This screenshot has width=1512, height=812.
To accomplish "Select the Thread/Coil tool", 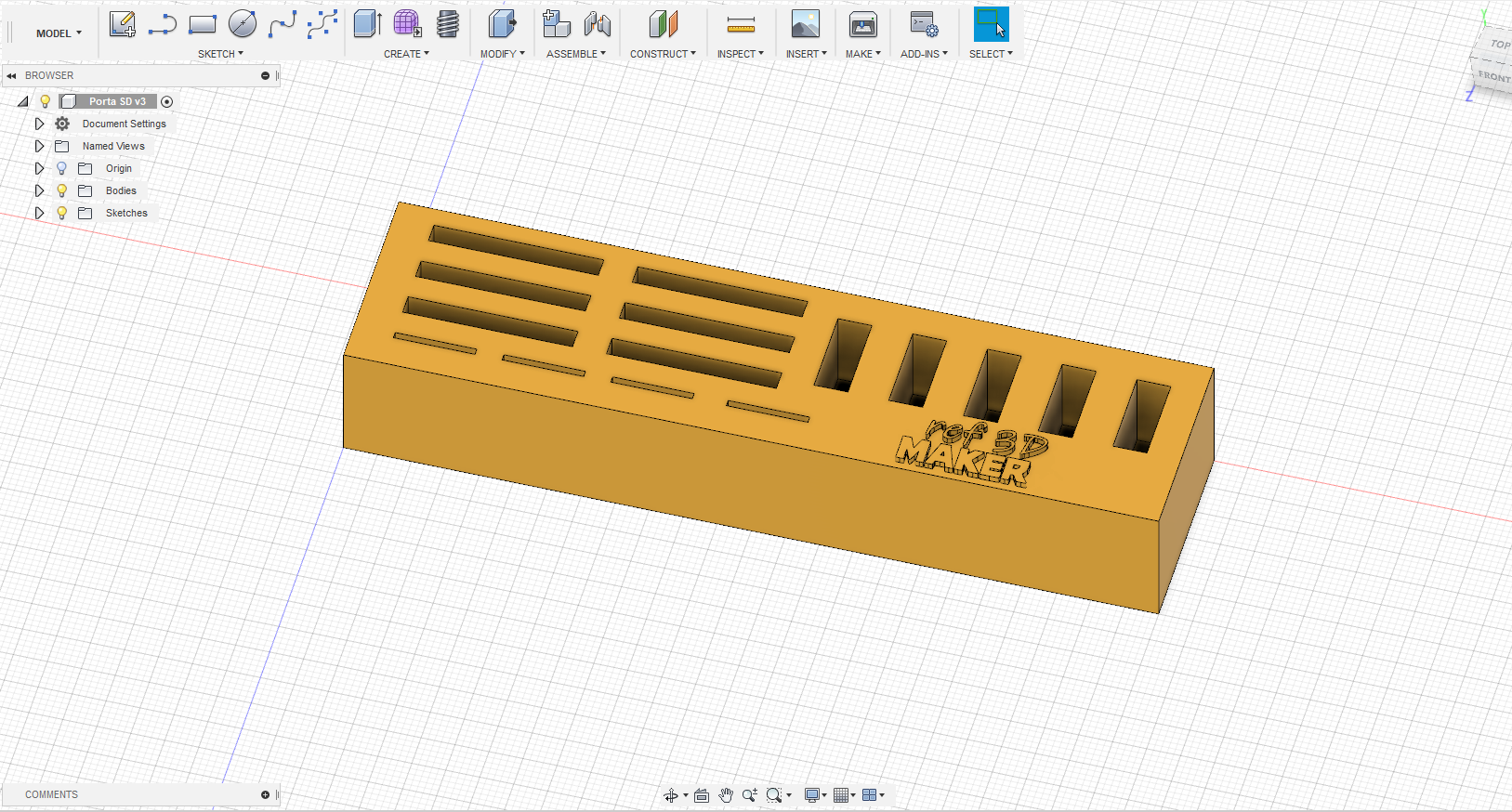I will pos(448,24).
